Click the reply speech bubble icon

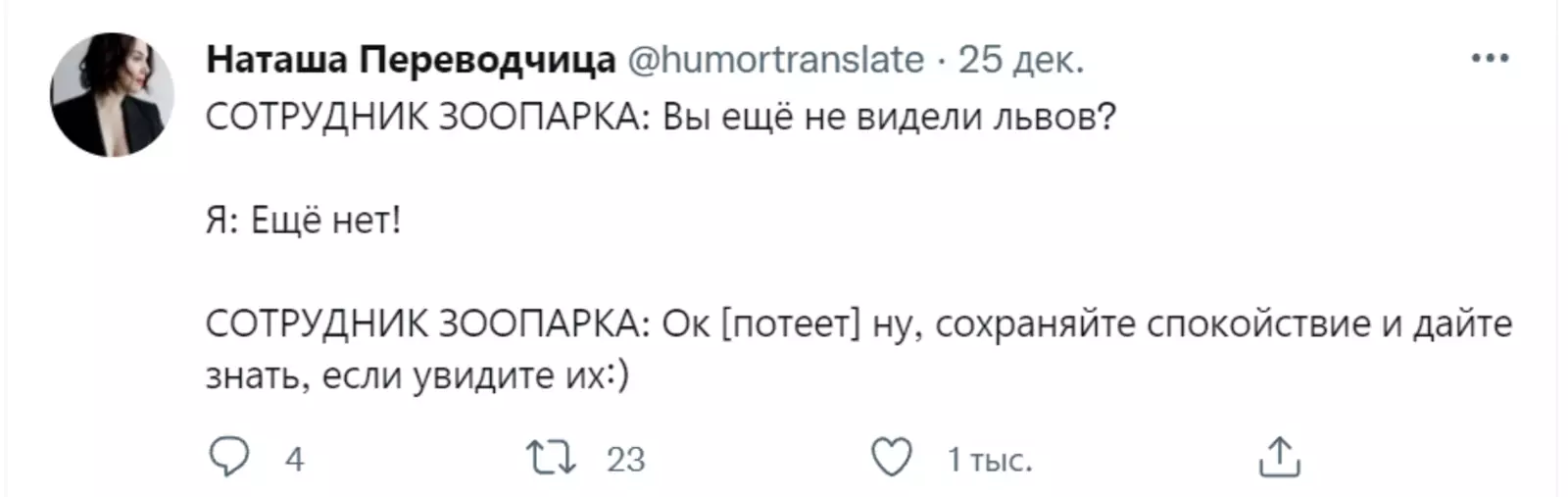click(x=230, y=458)
